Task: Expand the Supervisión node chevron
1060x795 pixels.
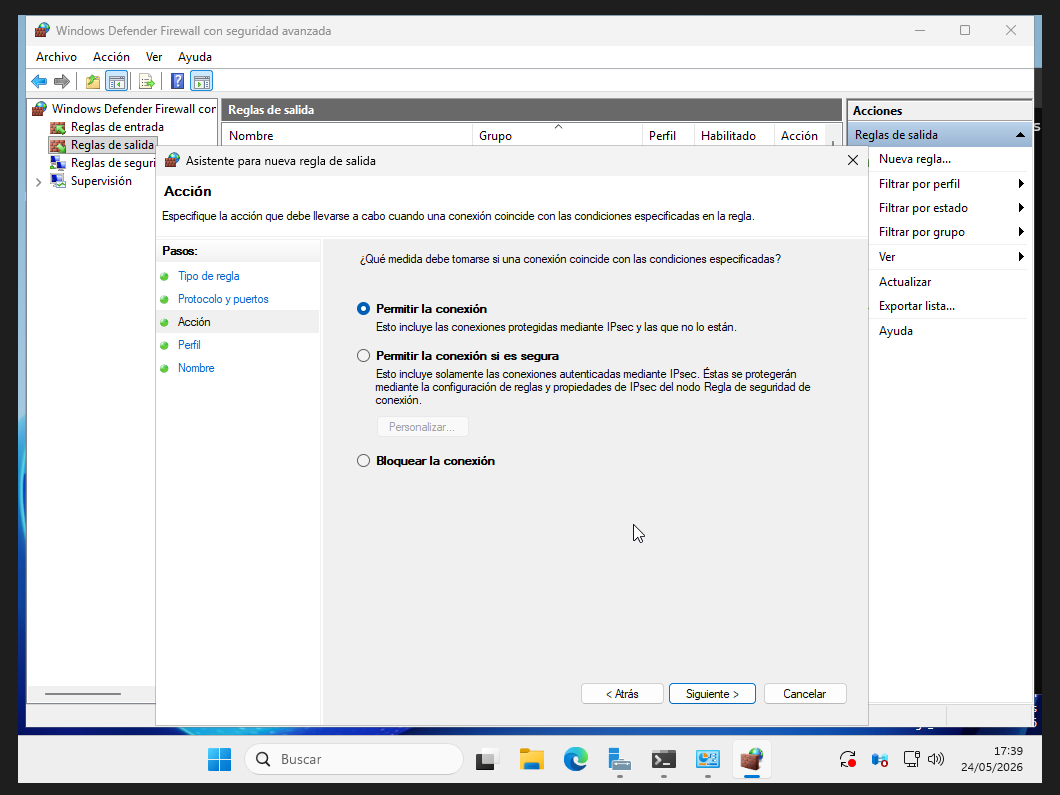Action: (39, 182)
